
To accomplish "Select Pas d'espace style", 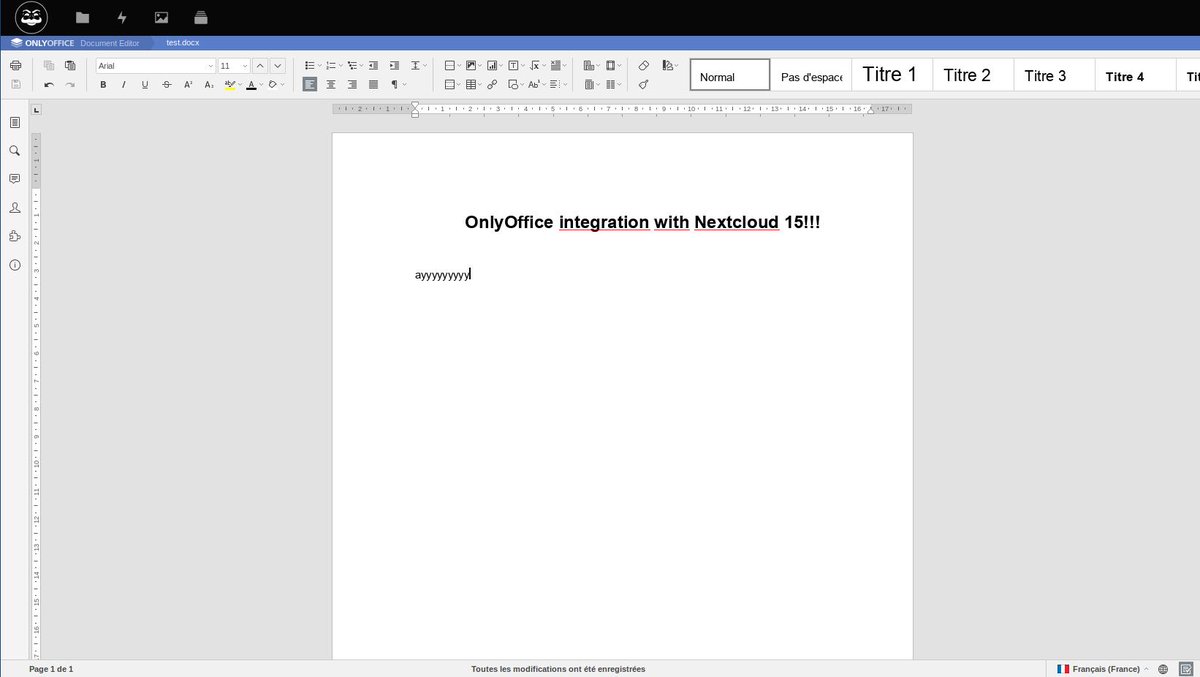I will tap(811, 75).
